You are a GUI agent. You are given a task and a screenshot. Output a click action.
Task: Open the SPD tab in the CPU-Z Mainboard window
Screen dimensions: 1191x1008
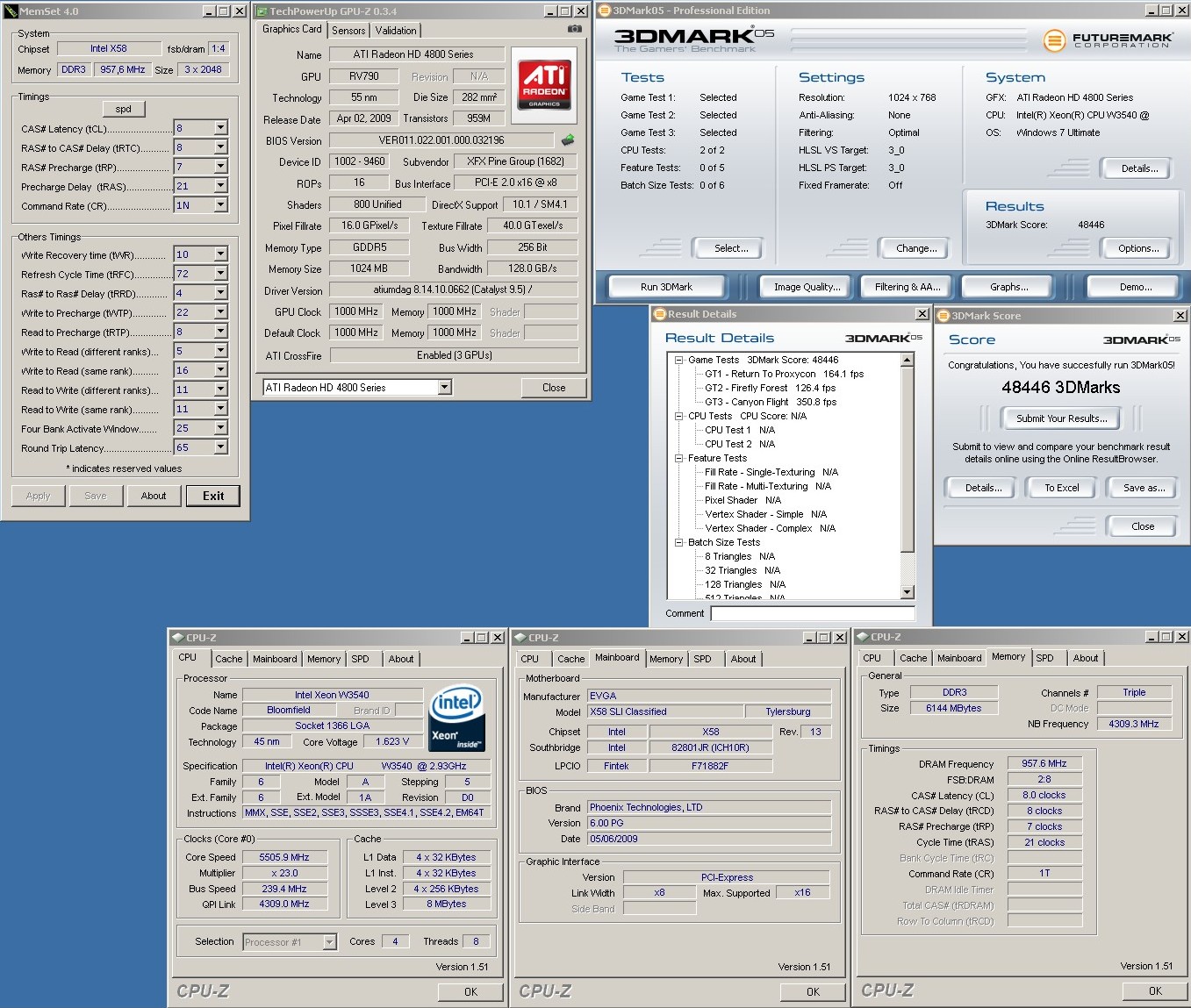[702, 659]
